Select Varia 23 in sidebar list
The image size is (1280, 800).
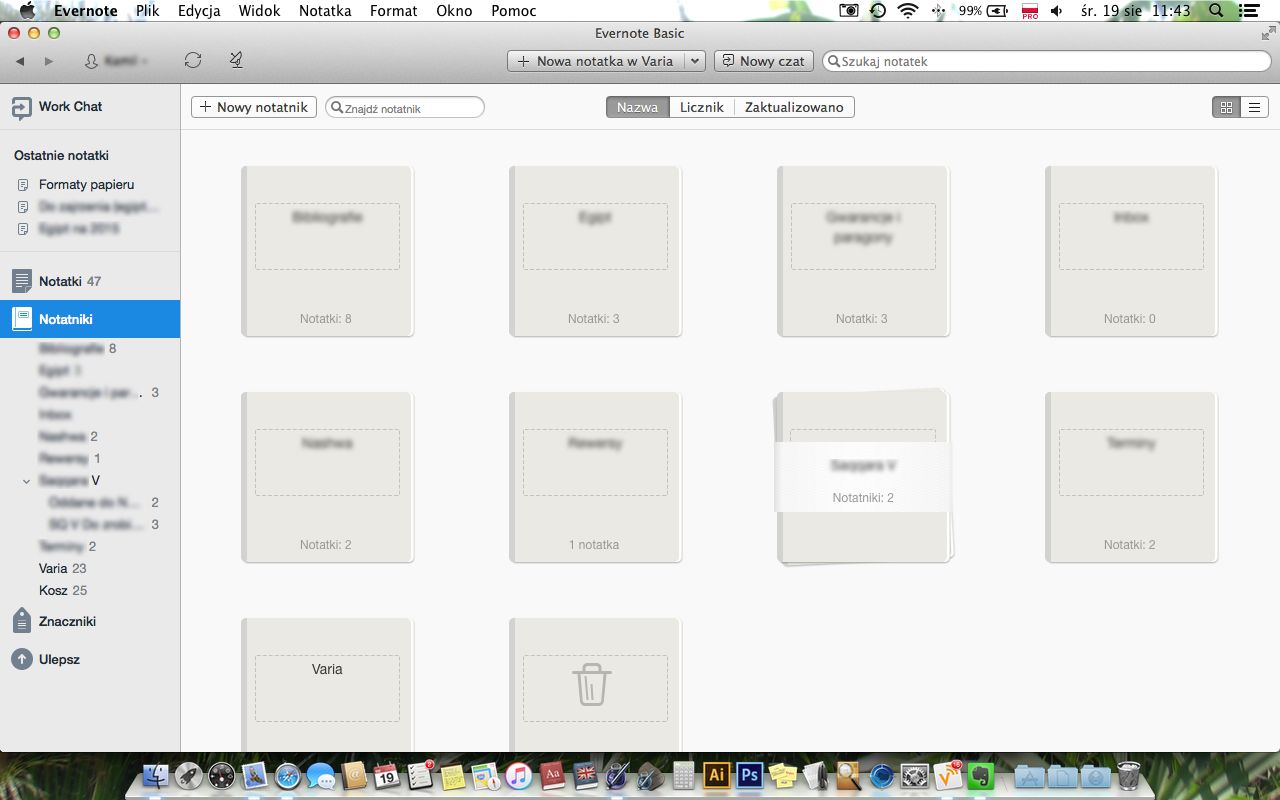[62, 568]
